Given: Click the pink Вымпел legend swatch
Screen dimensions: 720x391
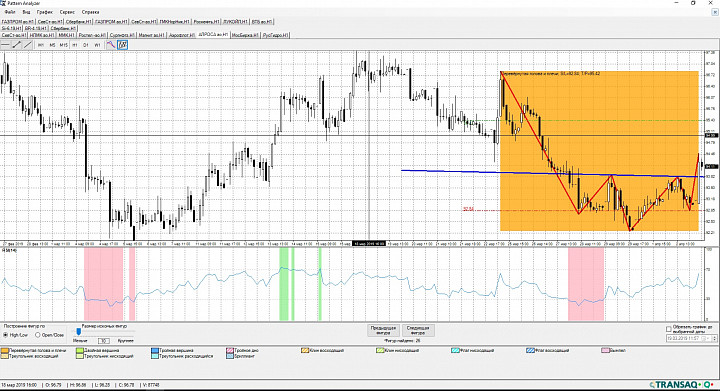Looking at the screenshot, I should (x=606, y=351).
